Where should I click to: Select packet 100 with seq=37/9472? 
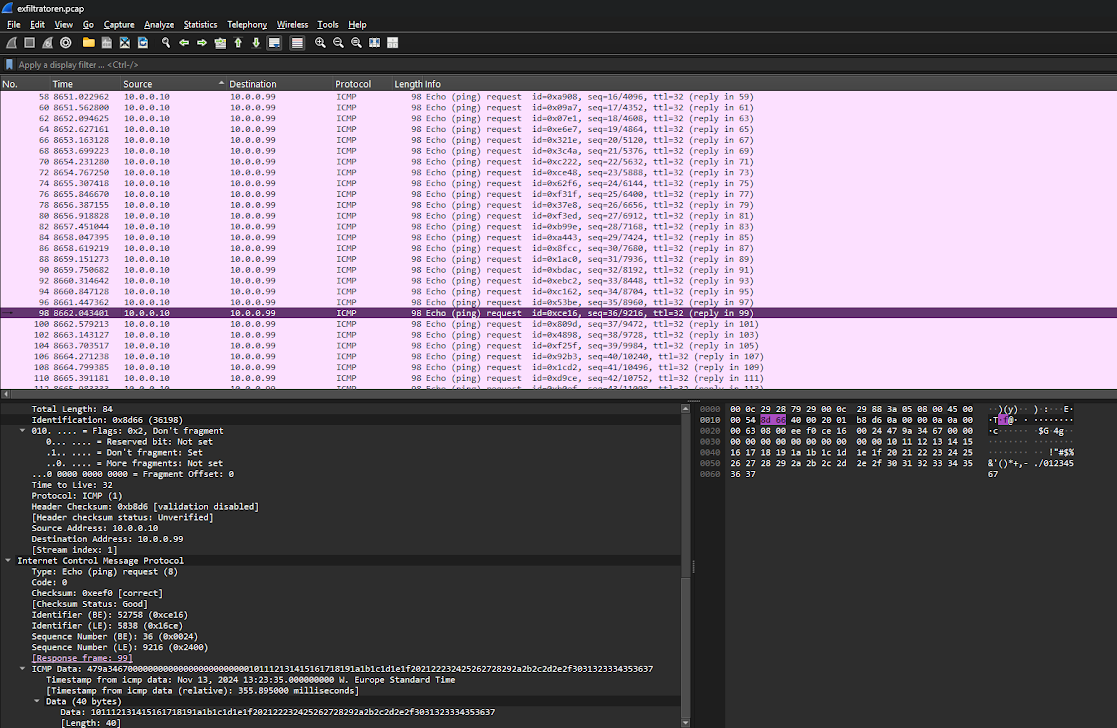click(x=558, y=324)
